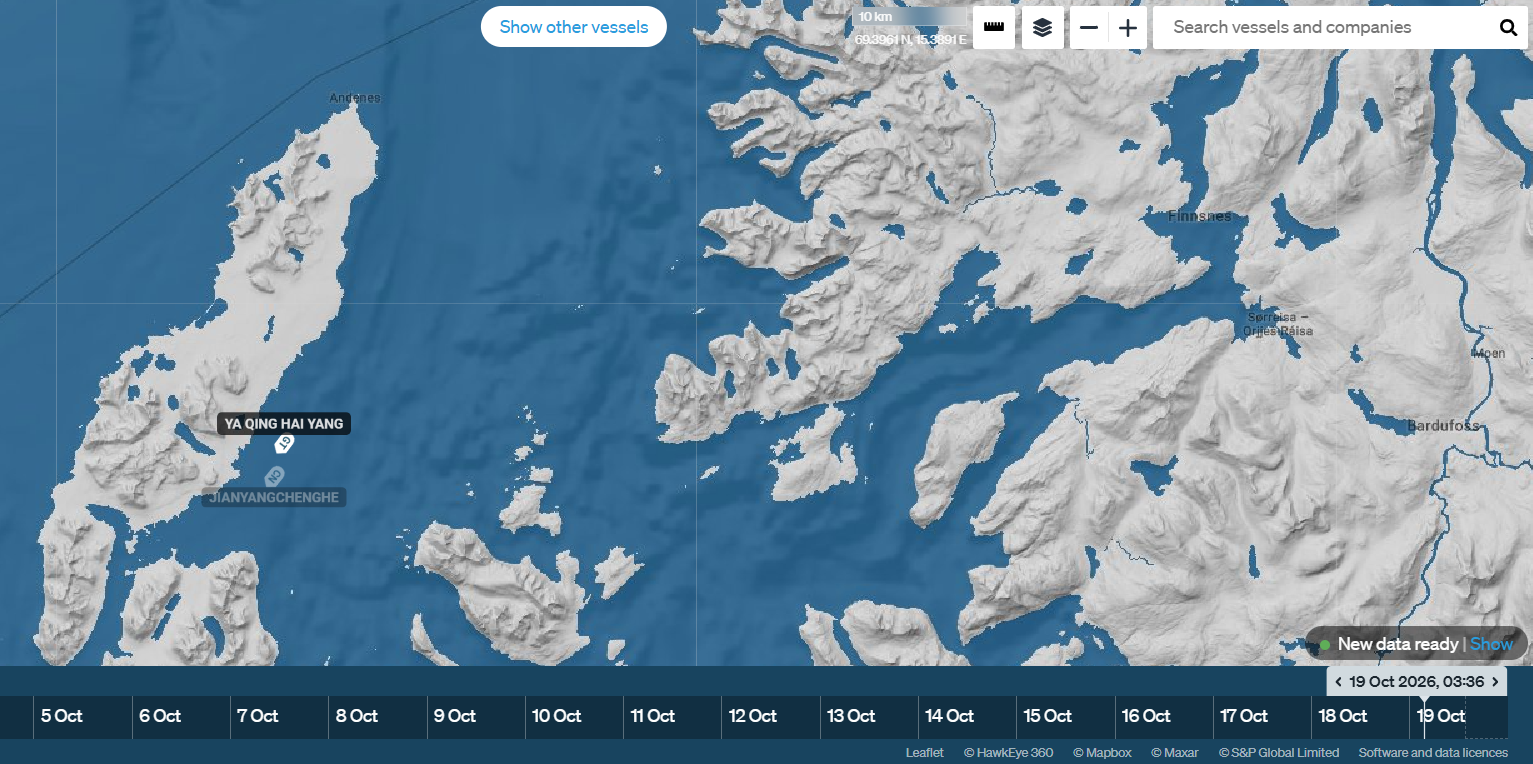1533x764 pixels.
Task: Open the map layers panel
Action: (1043, 27)
